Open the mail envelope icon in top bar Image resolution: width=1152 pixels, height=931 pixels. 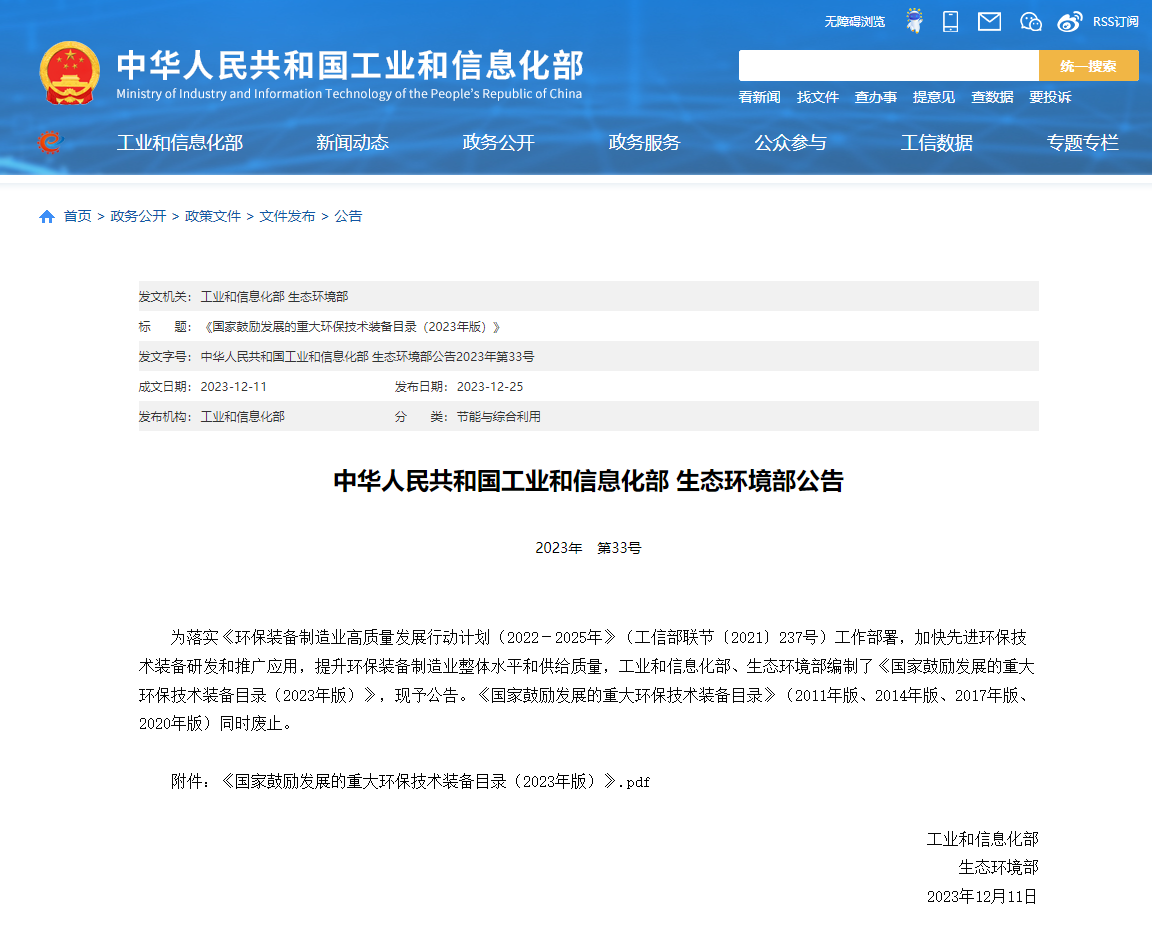(x=989, y=21)
